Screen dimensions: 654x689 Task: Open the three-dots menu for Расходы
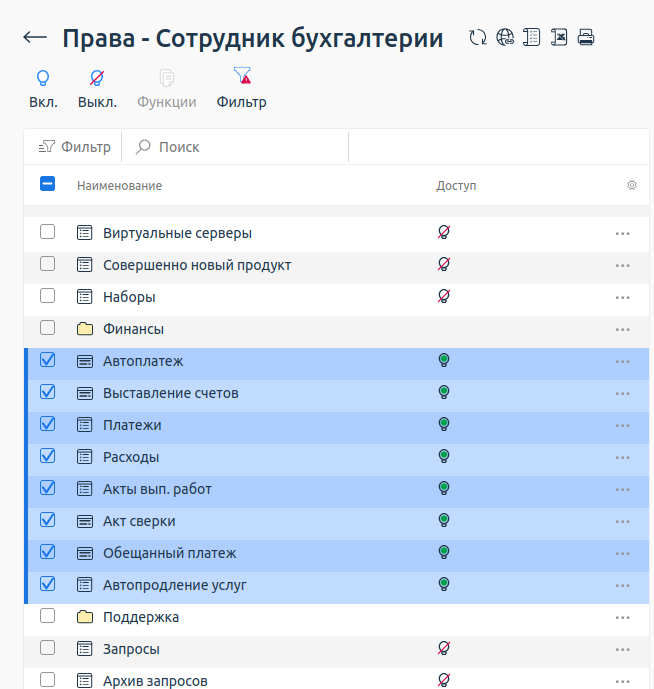coord(622,458)
